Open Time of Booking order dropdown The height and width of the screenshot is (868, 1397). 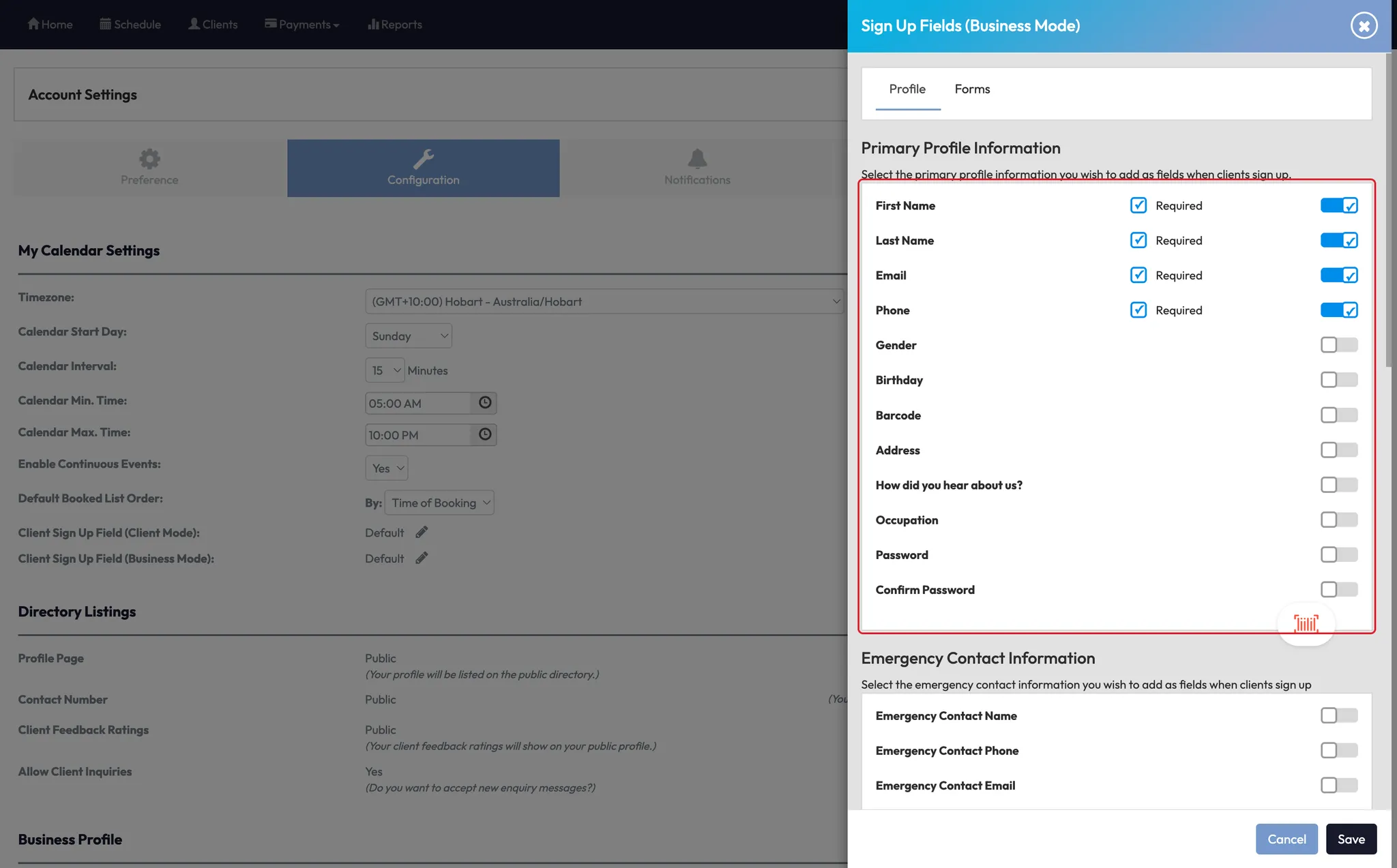point(439,503)
